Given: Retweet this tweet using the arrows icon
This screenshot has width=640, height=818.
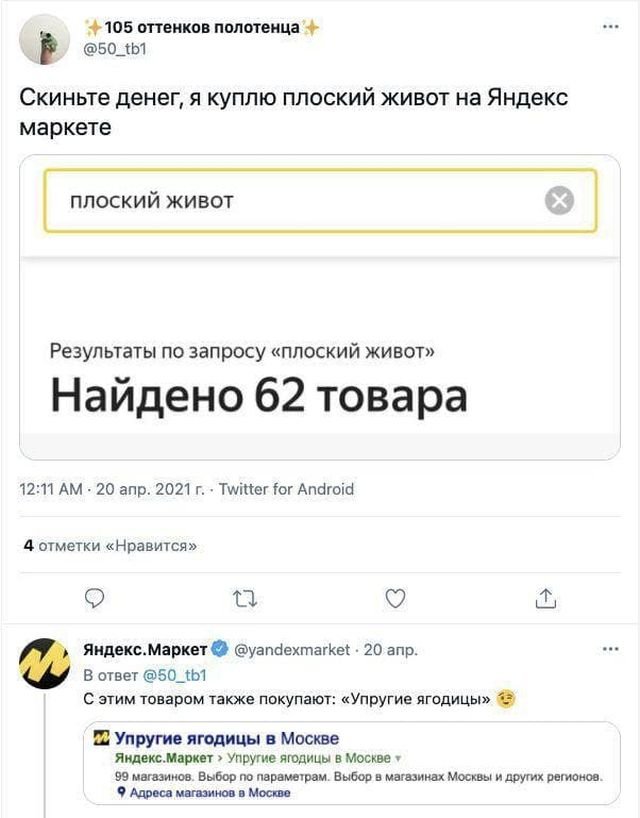Looking at the screenshot, I should coord(245,598).
